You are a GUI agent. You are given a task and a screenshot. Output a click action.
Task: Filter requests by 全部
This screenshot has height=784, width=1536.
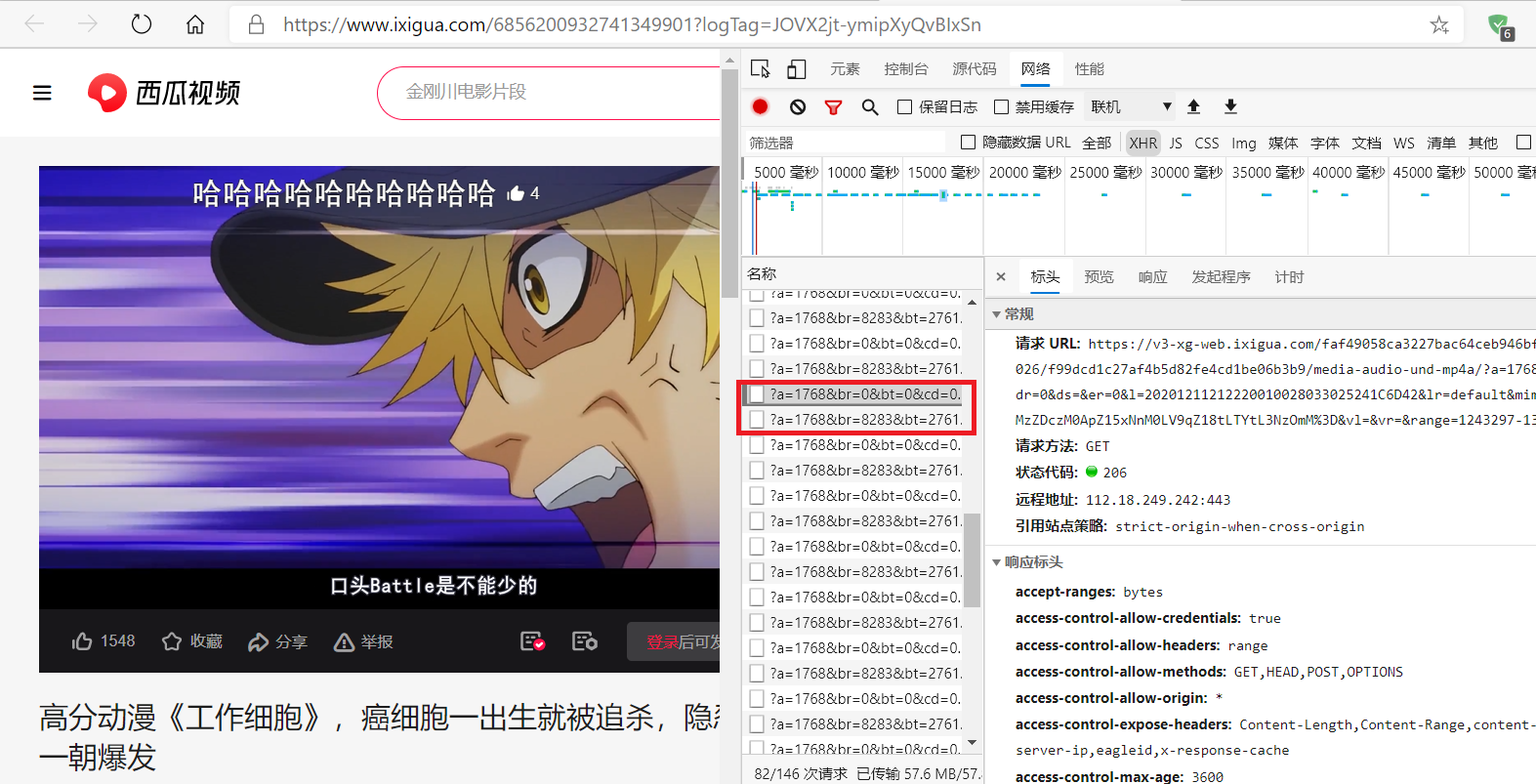tap(1097, 143)
